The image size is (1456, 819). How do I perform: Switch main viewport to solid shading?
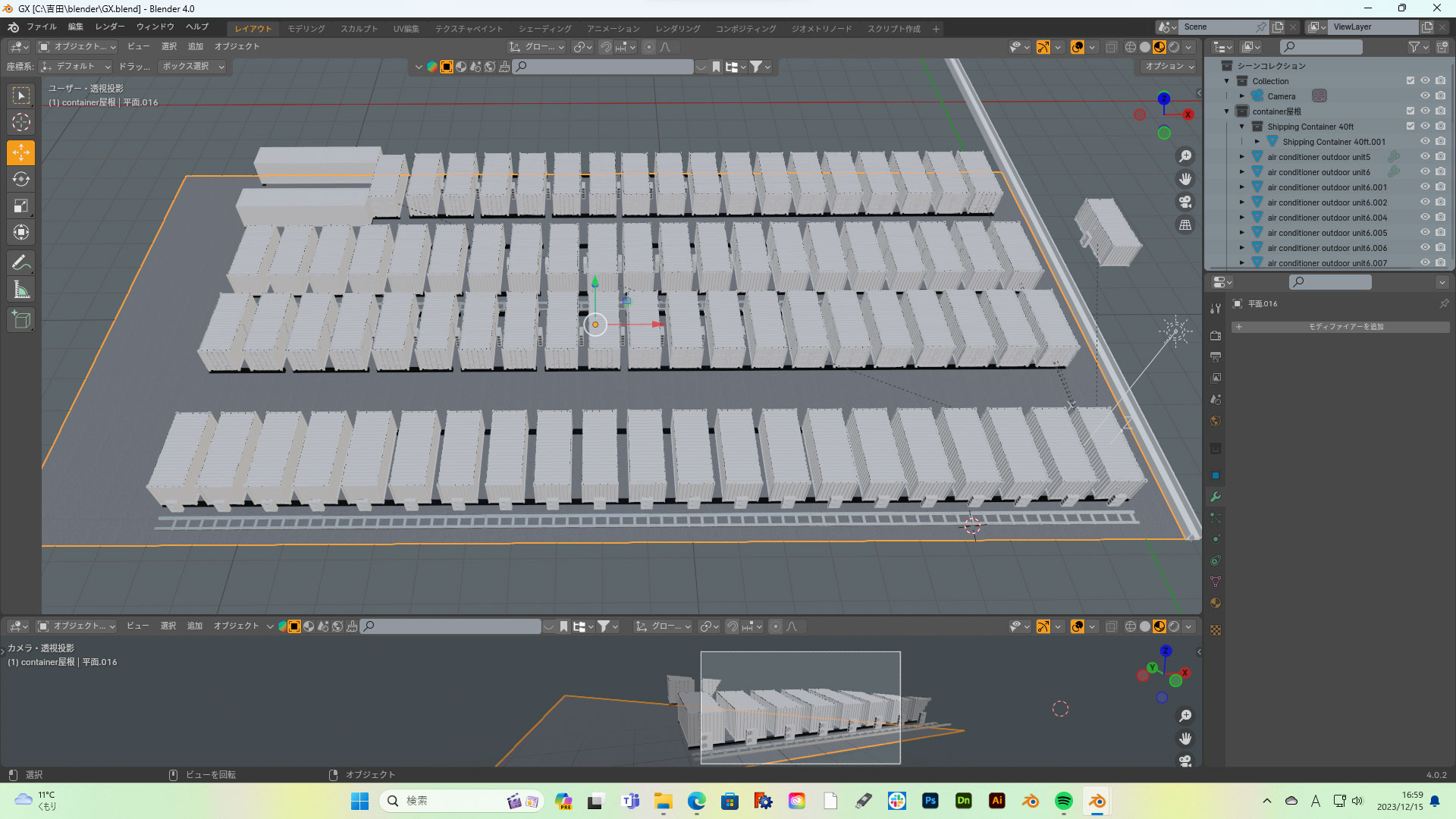[x=1145, y=47]
